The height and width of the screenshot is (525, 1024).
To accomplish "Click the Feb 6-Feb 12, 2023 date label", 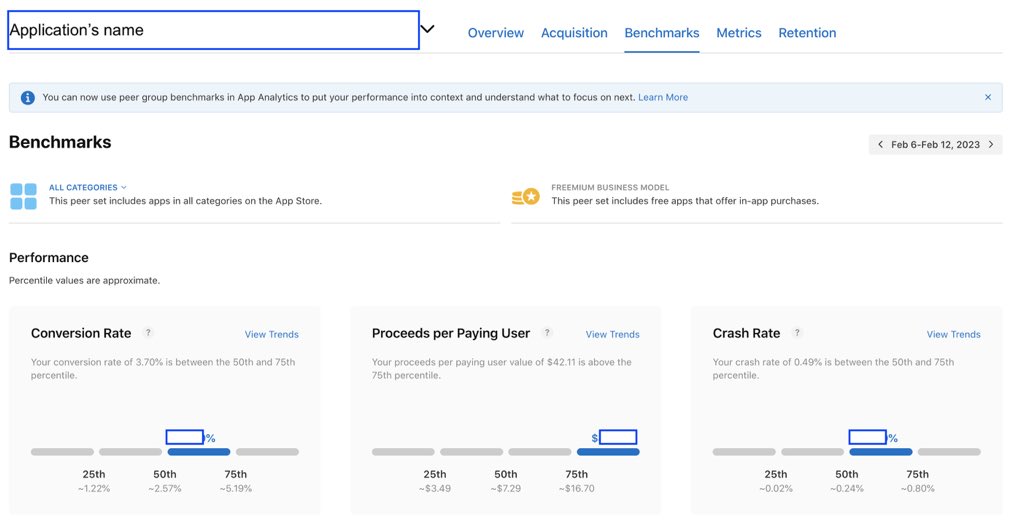I will pos(935,145).
